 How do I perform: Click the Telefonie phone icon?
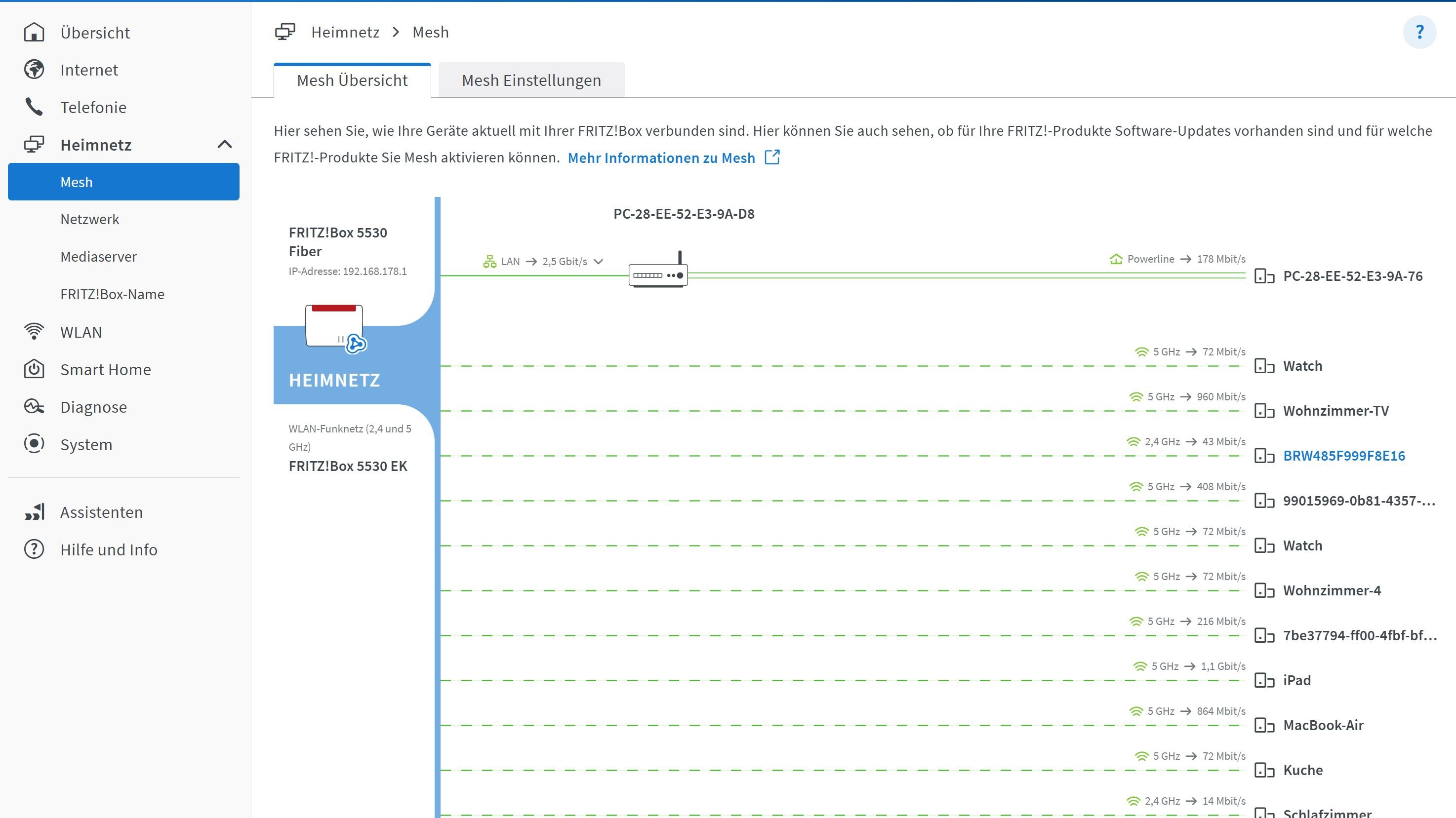pos(34,107)
